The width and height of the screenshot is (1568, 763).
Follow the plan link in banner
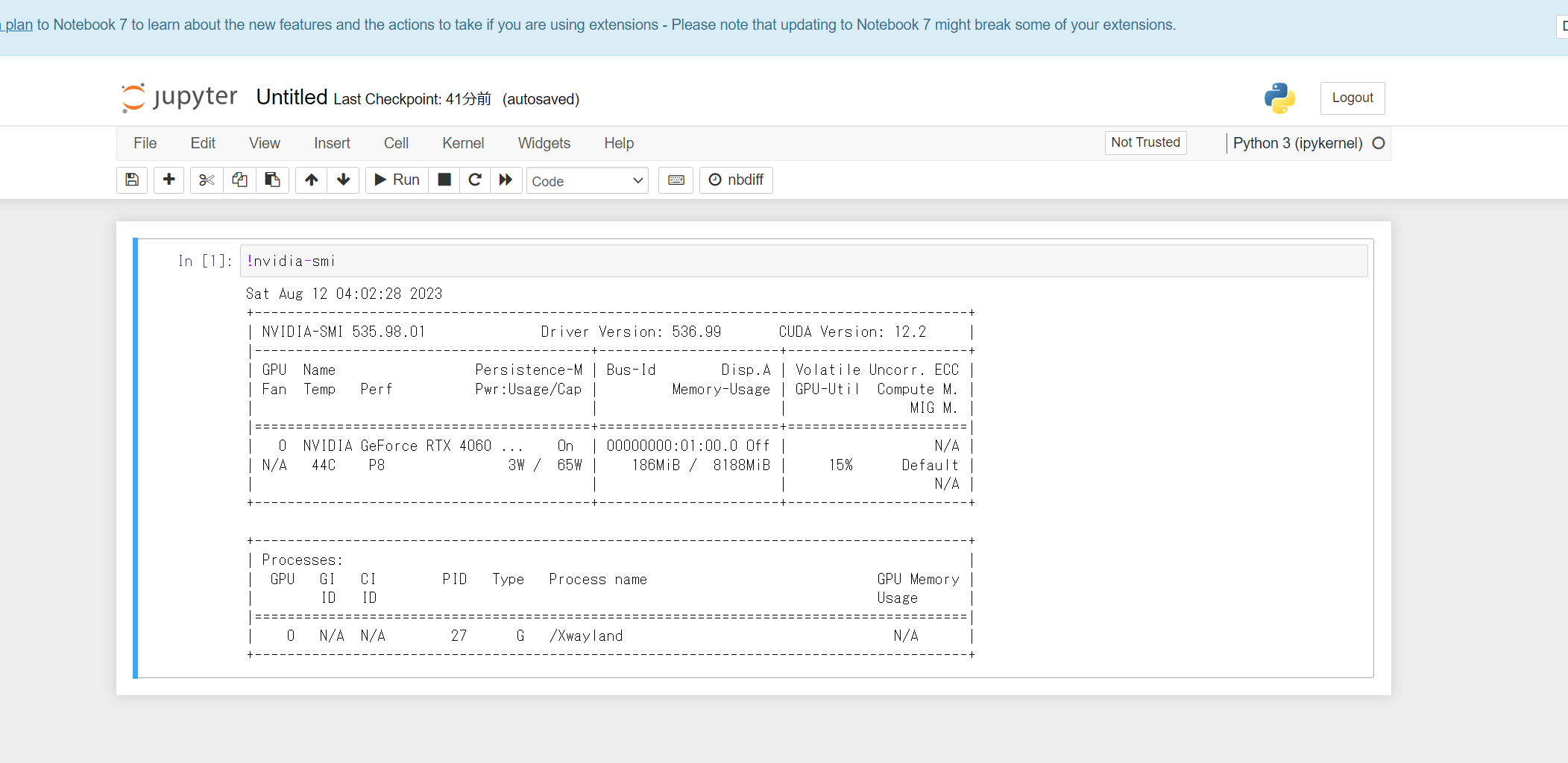pyautogui.click(x=17, y=25)
